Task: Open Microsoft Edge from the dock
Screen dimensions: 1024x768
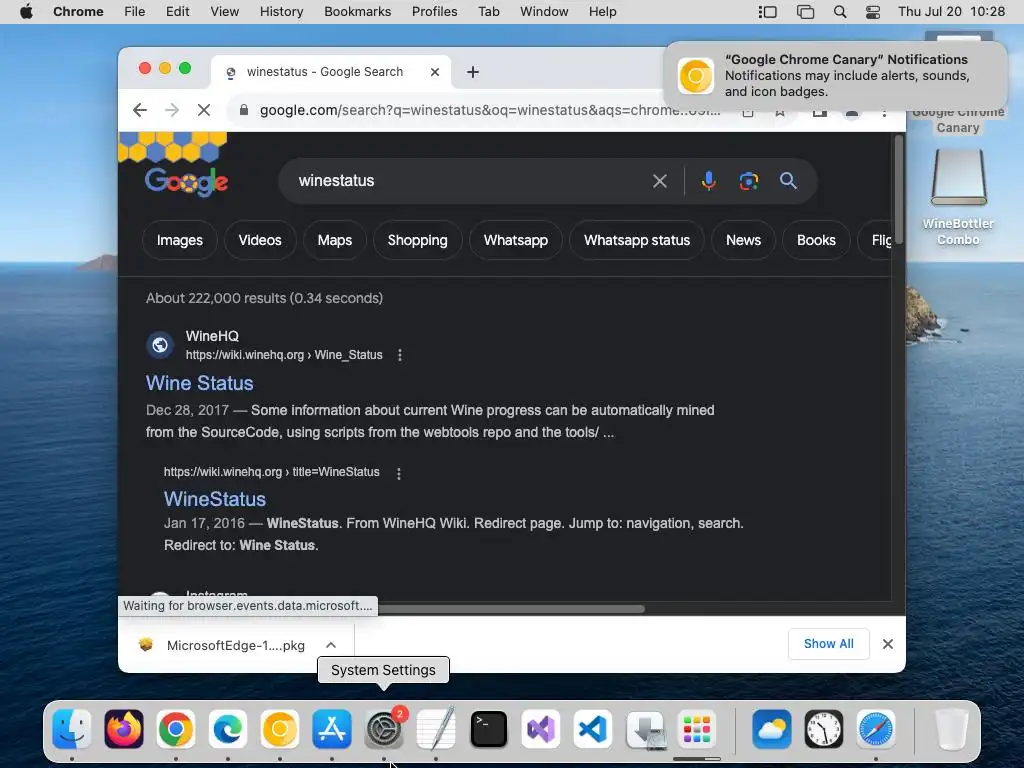Action: [228, 729]
